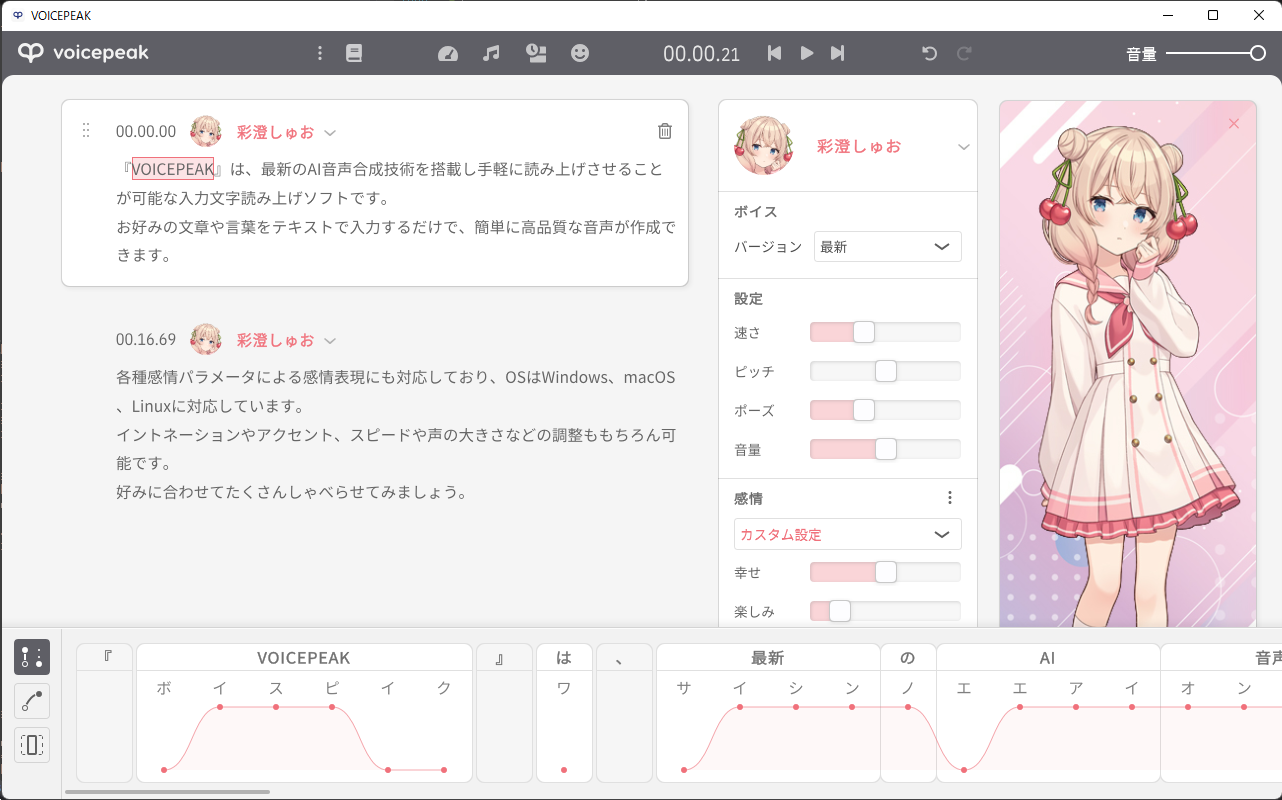Click the character illustration portrait
The height and width of the screenshot is (800, 1282).
coord(1128,364)
